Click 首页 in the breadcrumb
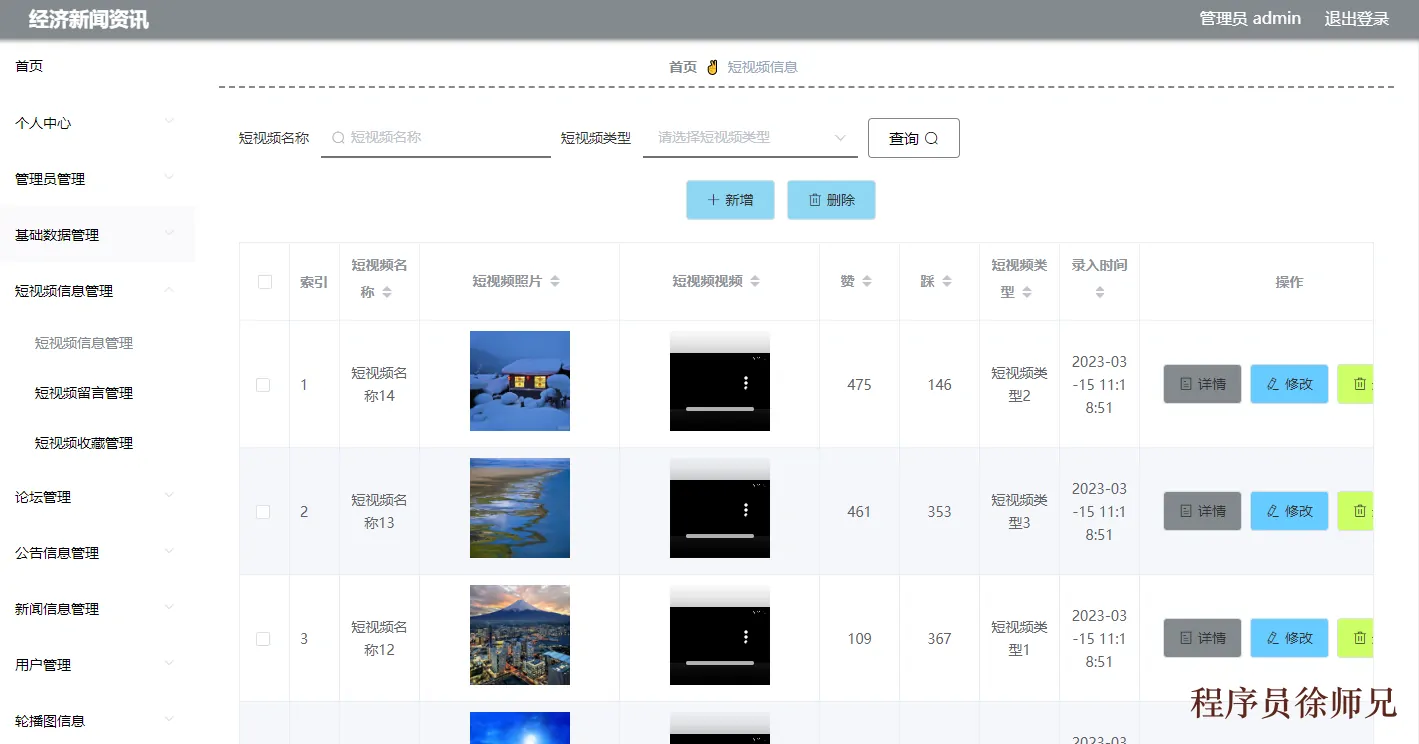1419x744 pixels. tap(683, 67)
